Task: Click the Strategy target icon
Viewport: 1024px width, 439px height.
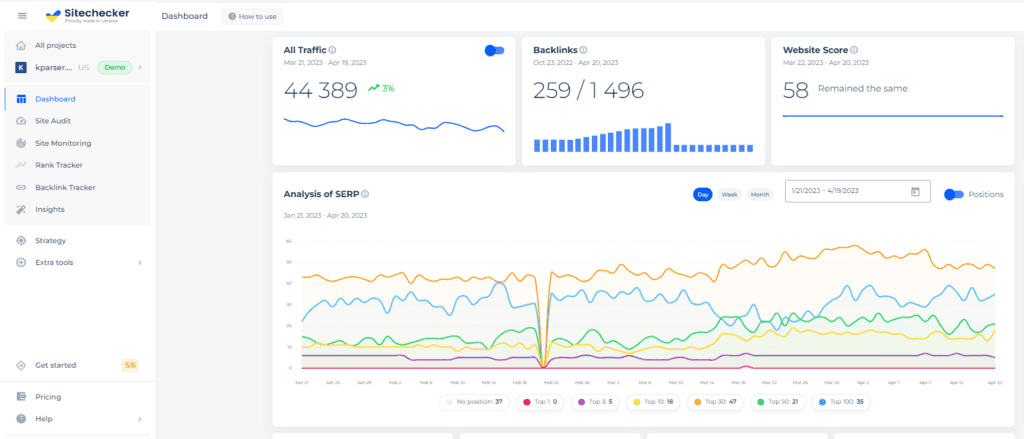Action: click(x=21, y=240)
